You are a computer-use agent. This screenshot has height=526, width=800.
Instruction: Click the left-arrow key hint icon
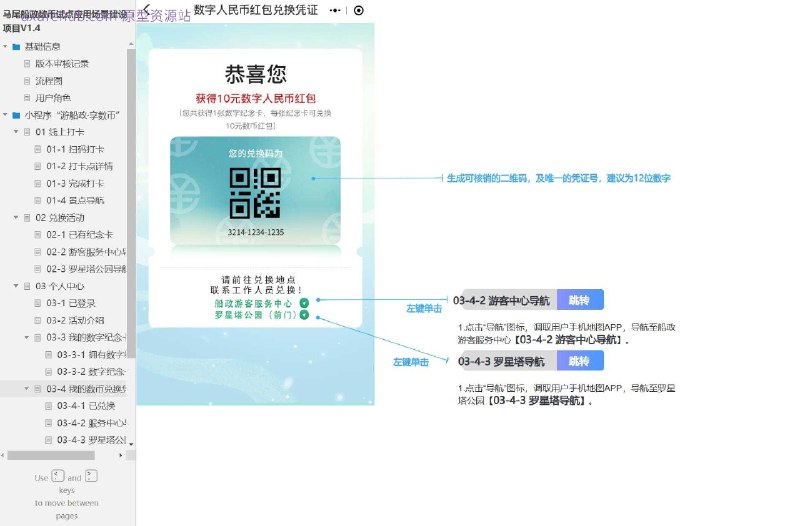58,476
